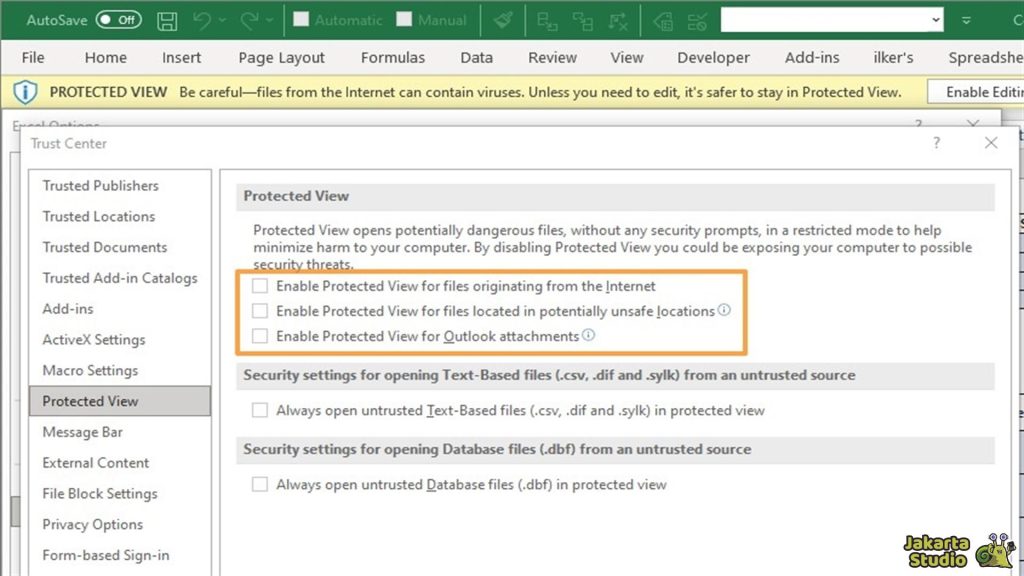Open the Redo dropdown arrow
This screenshot has height=576, width=1024.
(268, 20)
